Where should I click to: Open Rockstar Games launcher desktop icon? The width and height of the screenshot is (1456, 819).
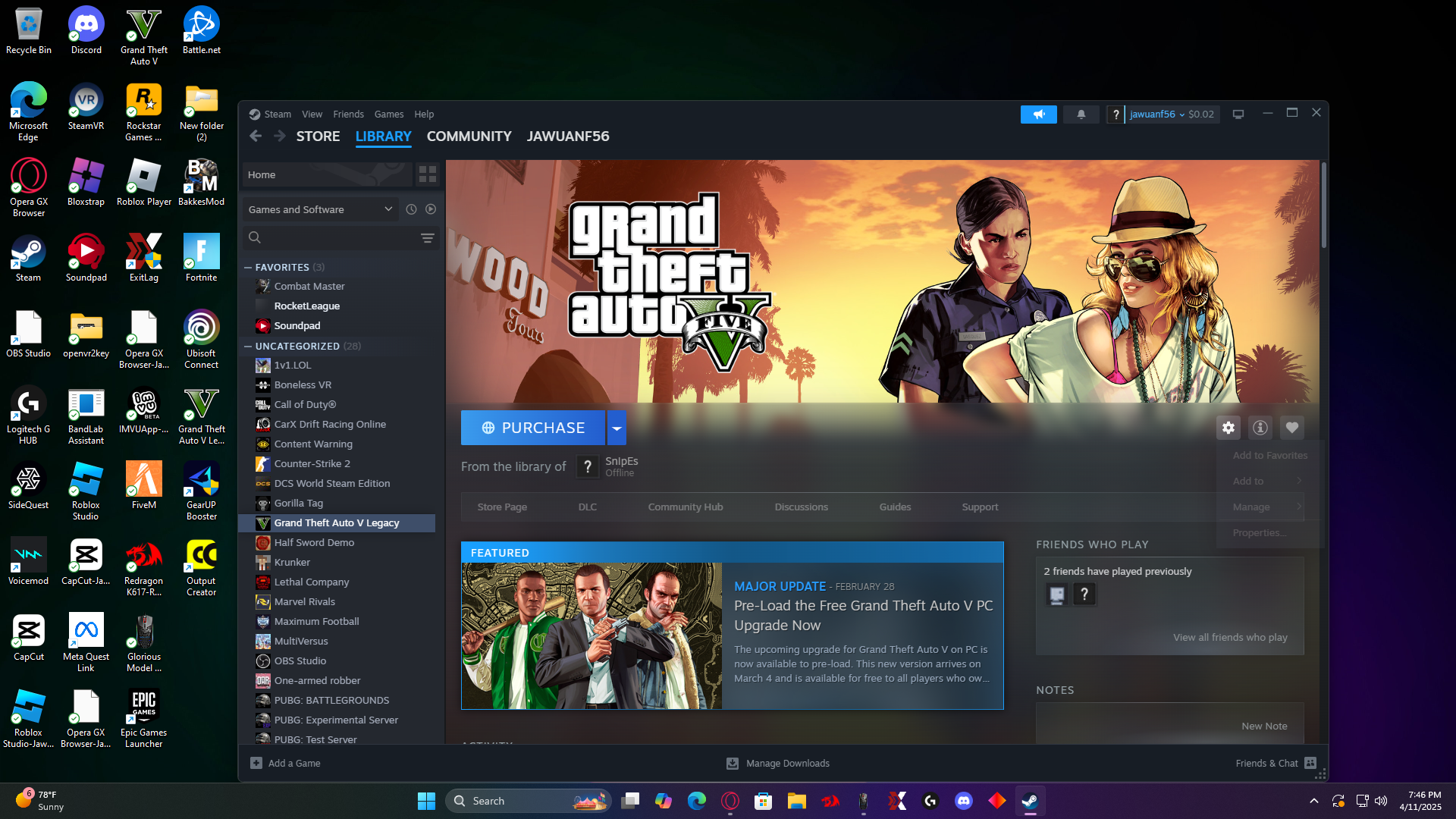(x=144, y=112)
